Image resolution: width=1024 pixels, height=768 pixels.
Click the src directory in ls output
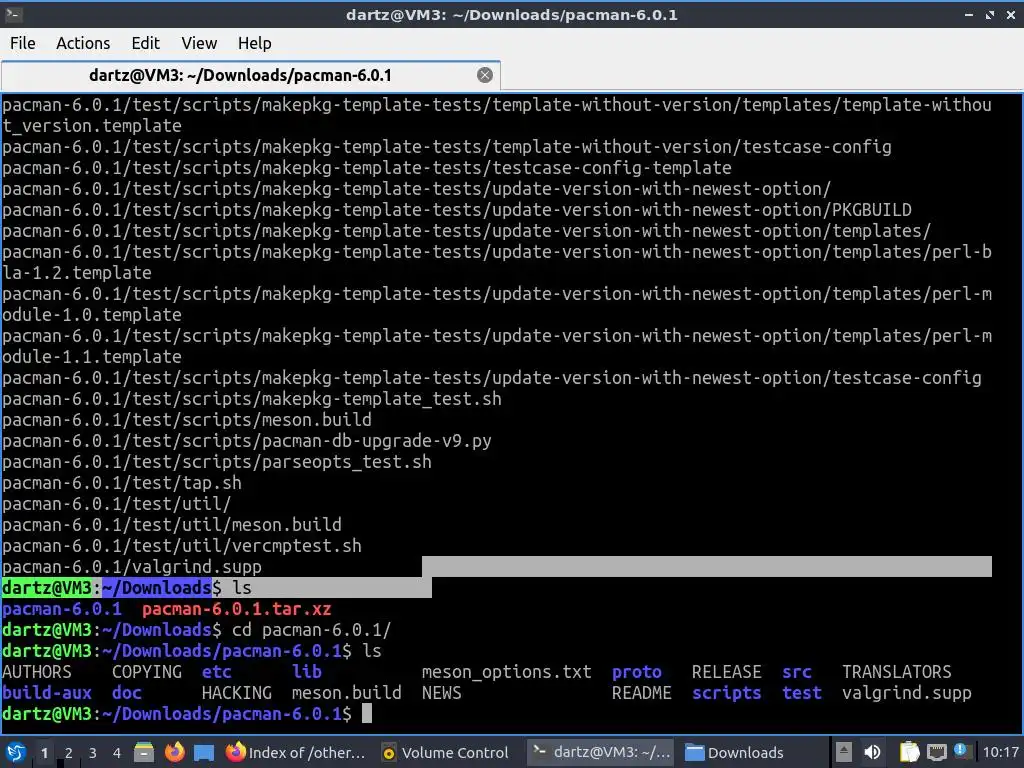[x=797, y=672]
